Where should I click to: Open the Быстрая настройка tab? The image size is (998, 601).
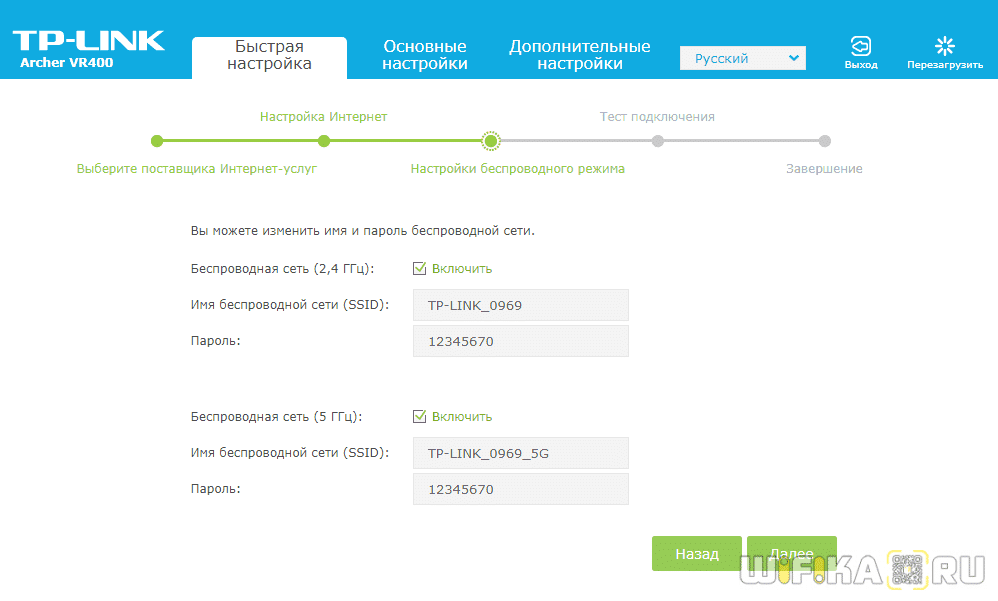pyautogui.click(x=269, y=56)
